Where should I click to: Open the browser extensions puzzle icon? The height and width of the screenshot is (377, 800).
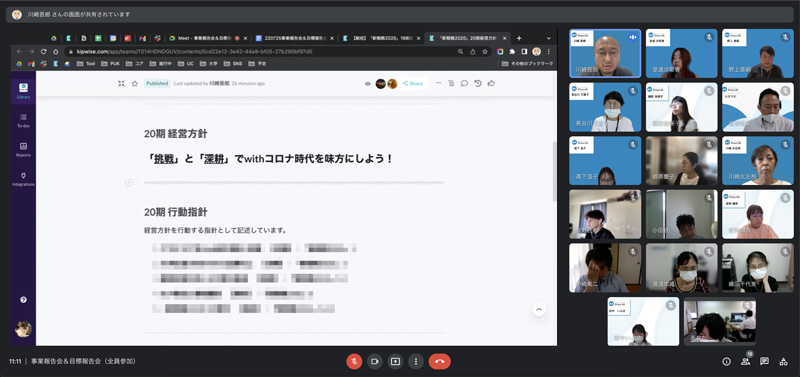pos(512,52)
